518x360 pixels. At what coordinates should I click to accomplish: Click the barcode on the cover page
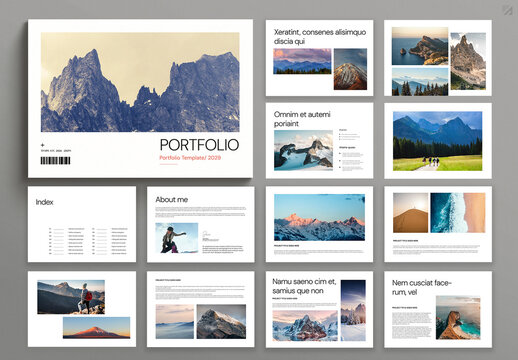55,161
